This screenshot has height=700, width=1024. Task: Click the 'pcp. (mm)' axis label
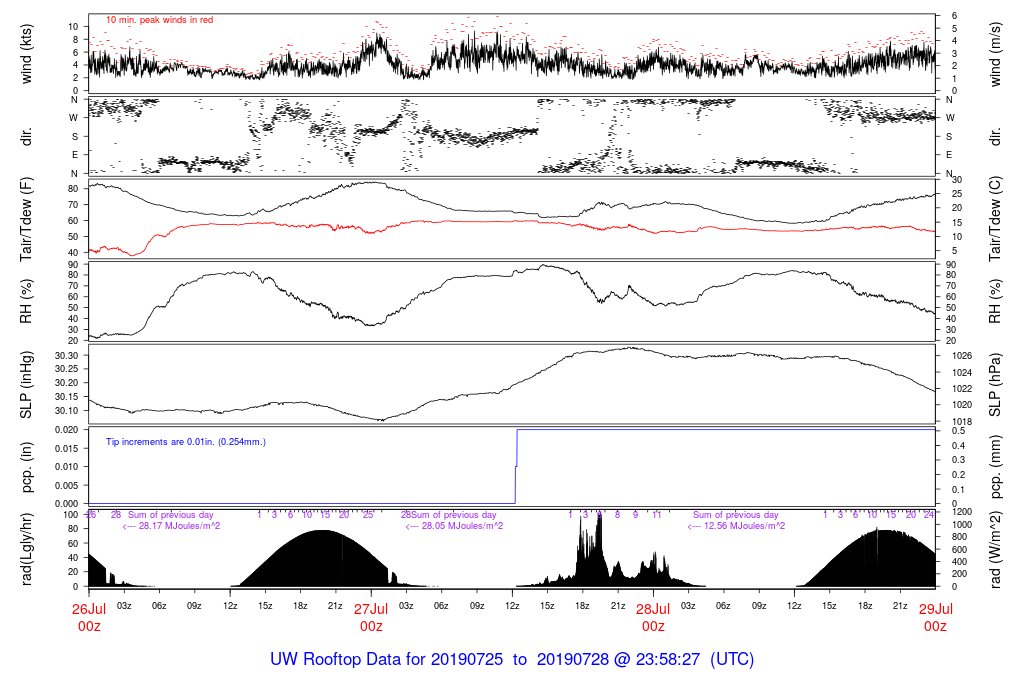(x=995, y=467)
